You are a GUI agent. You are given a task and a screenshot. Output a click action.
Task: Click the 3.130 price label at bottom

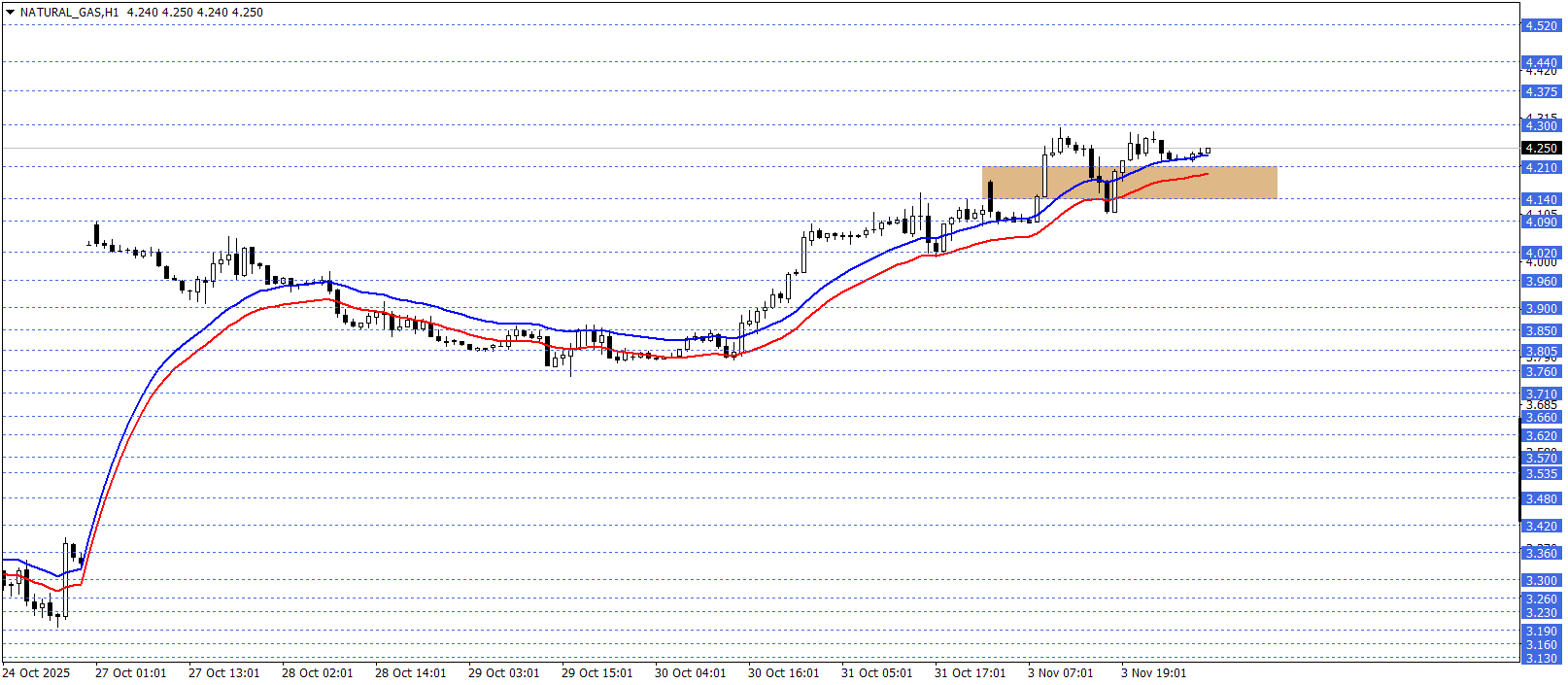tap(1541, 659)
